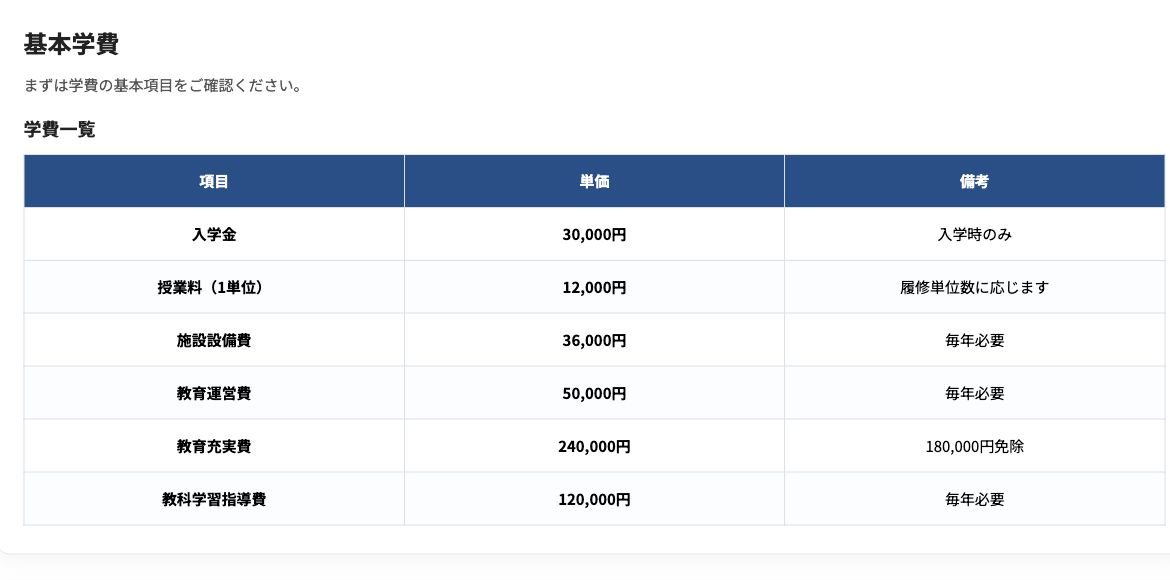
Task: Click the 履修単位数に応じます note
Action: [x=975, y=287]
